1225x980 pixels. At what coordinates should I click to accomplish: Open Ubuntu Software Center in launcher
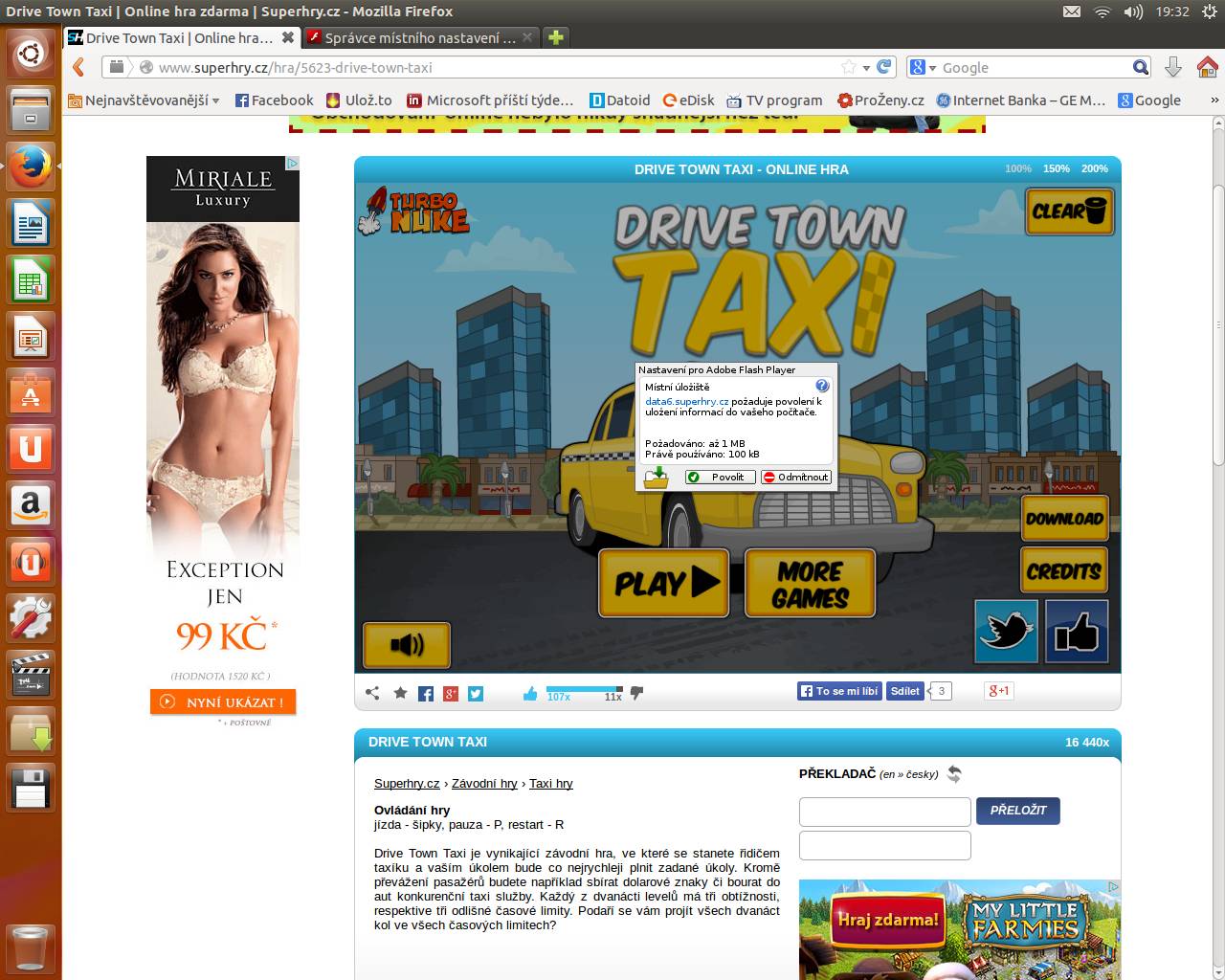pos(31,392)
